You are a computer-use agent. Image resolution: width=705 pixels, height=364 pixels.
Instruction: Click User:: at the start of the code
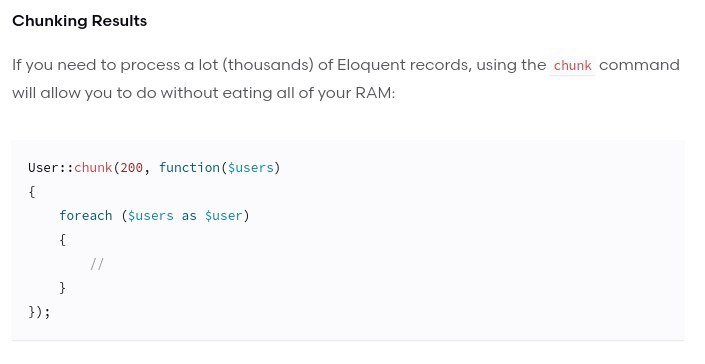[x=51, y=168]
